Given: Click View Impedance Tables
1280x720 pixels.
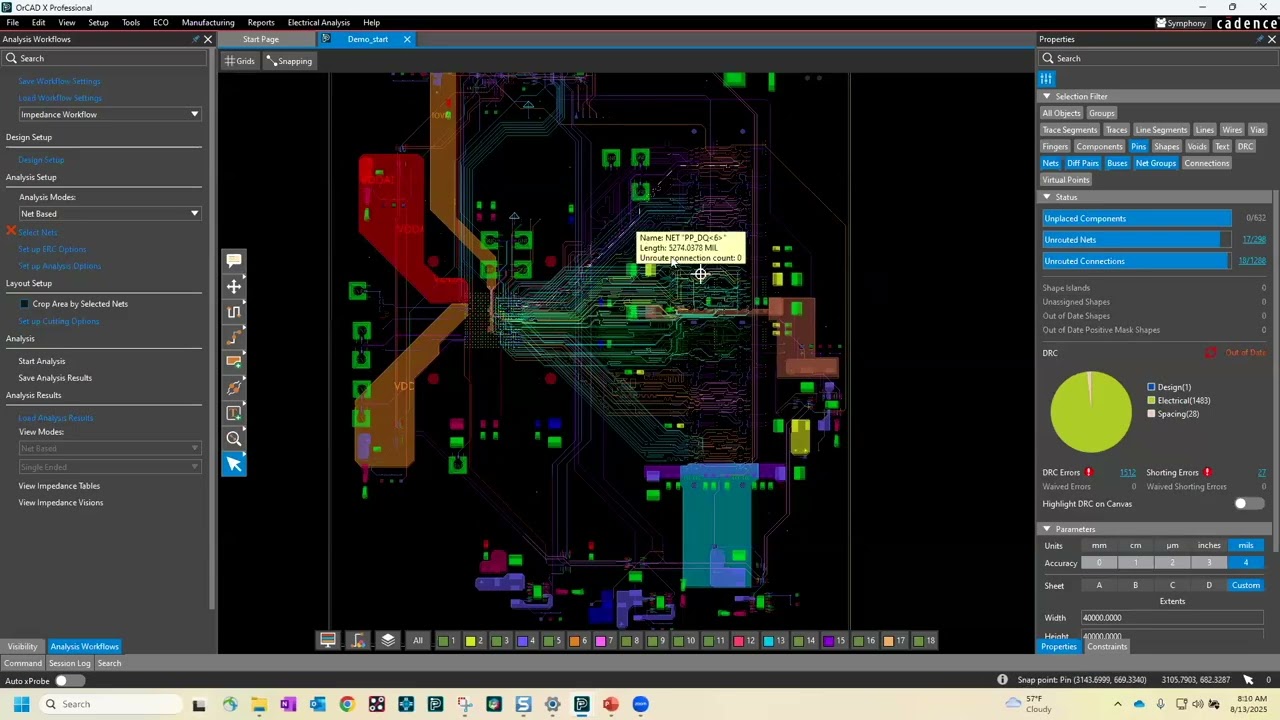Looking at the screenshot, I should [x=59, y=486].
